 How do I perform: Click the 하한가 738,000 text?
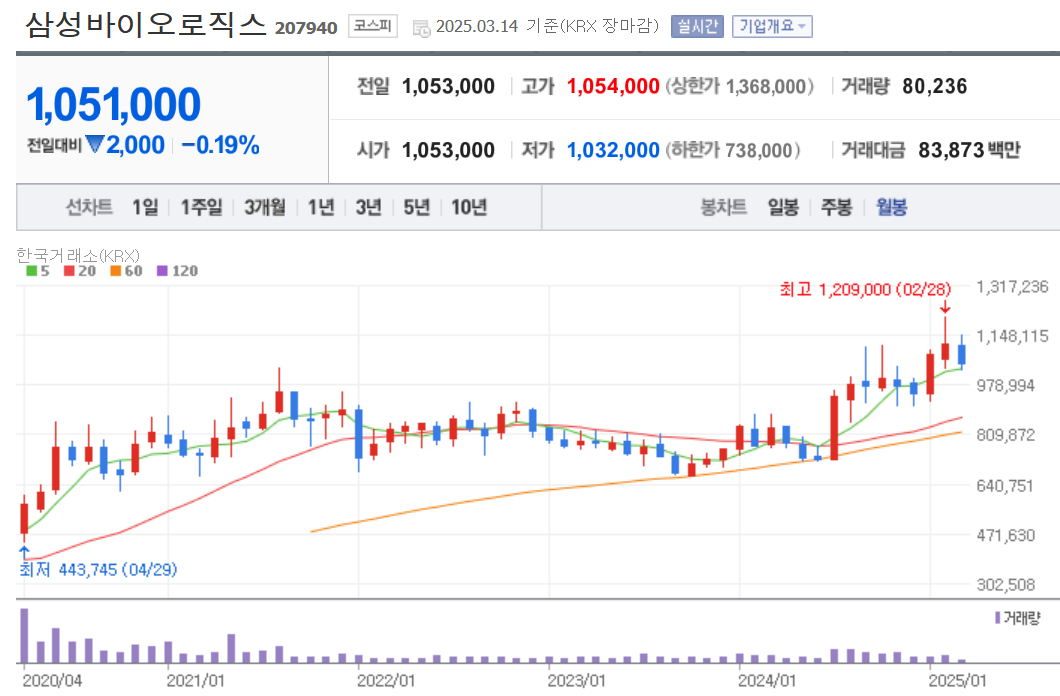[x=733, y=149]
